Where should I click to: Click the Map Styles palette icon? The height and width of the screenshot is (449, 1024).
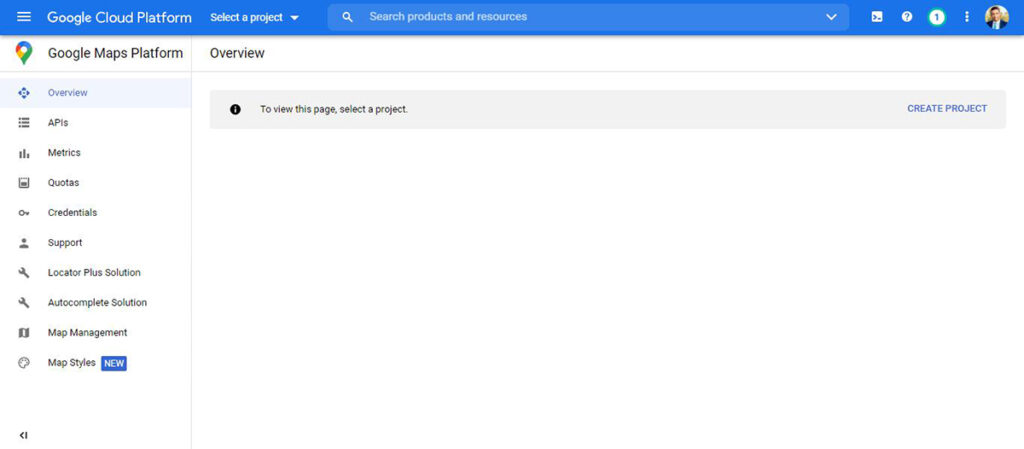point(24,363)
